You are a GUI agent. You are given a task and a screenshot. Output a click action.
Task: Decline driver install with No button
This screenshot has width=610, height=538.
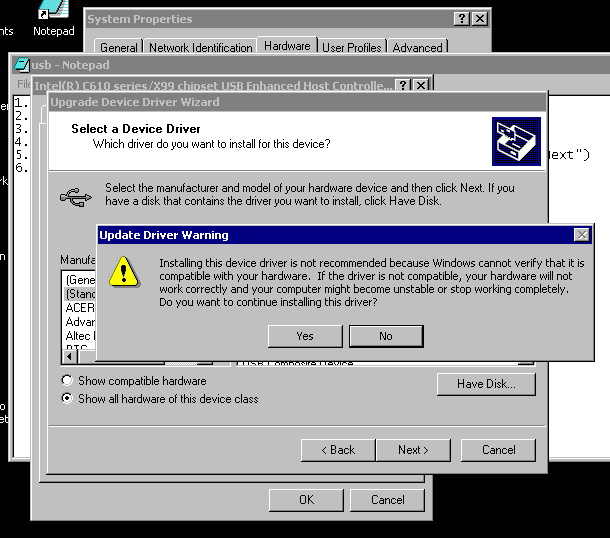(x=386, y=336)
